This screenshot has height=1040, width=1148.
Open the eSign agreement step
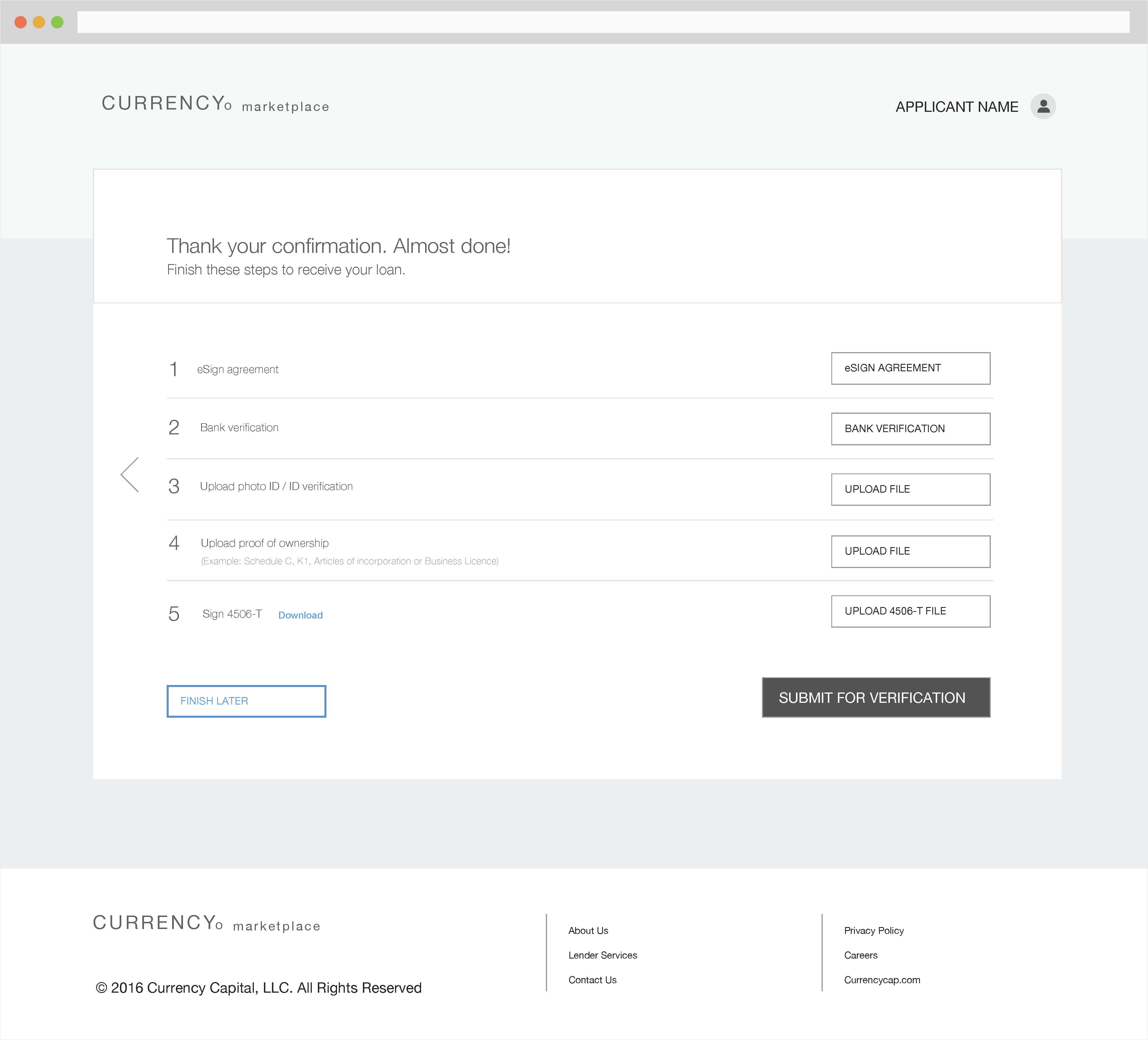click(910, 368)
